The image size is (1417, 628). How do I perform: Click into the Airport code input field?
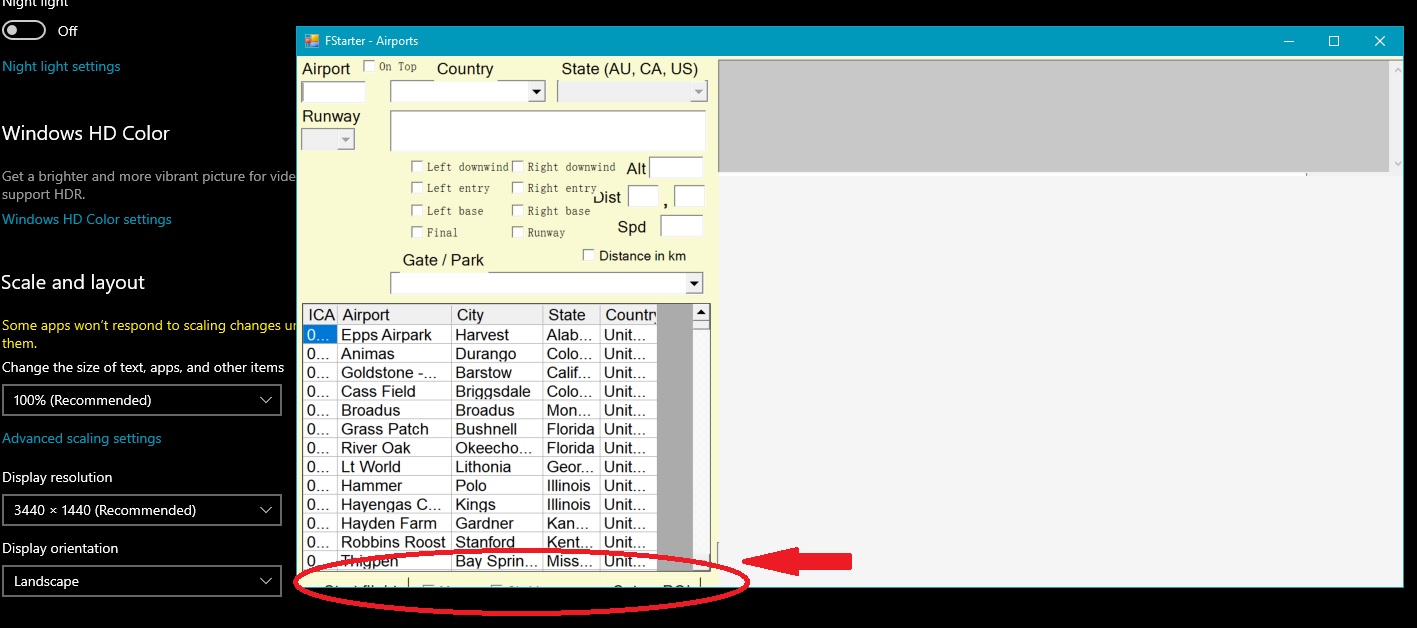[333, 92]
